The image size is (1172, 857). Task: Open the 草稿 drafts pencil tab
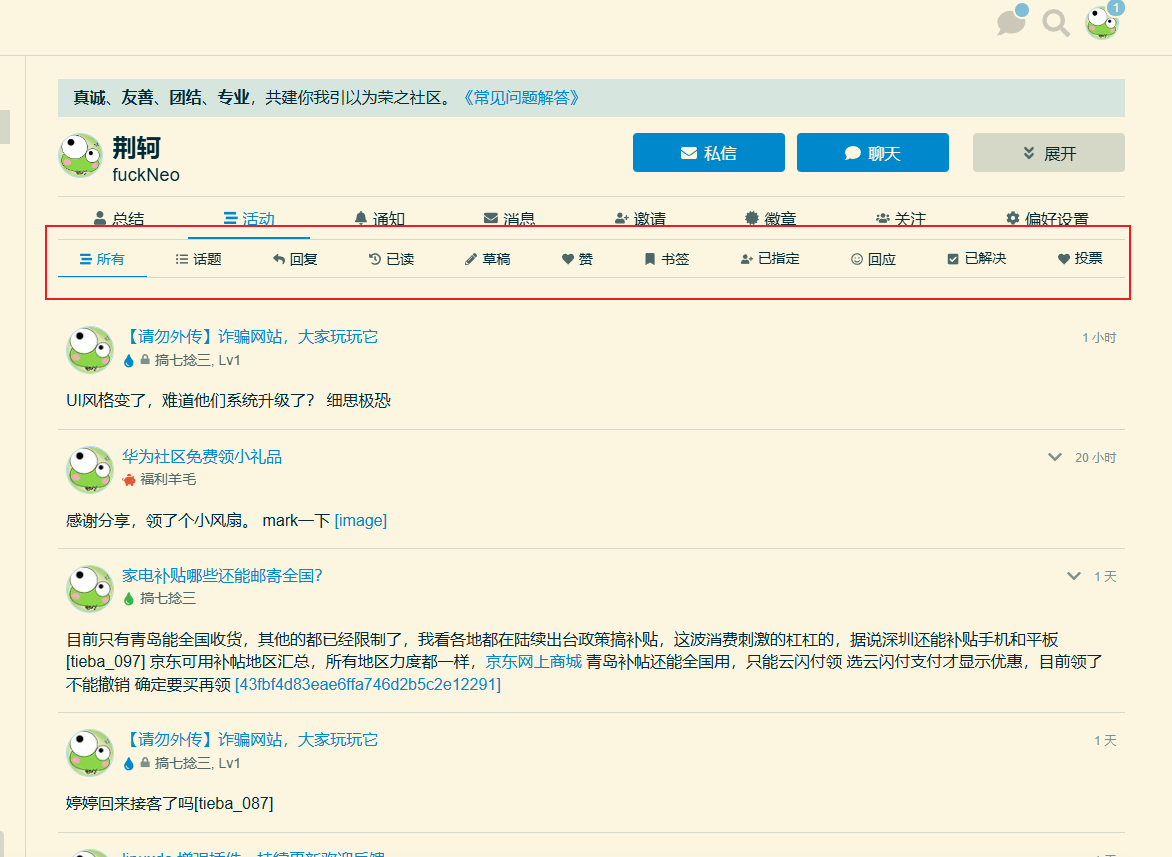tap(487, 259)
